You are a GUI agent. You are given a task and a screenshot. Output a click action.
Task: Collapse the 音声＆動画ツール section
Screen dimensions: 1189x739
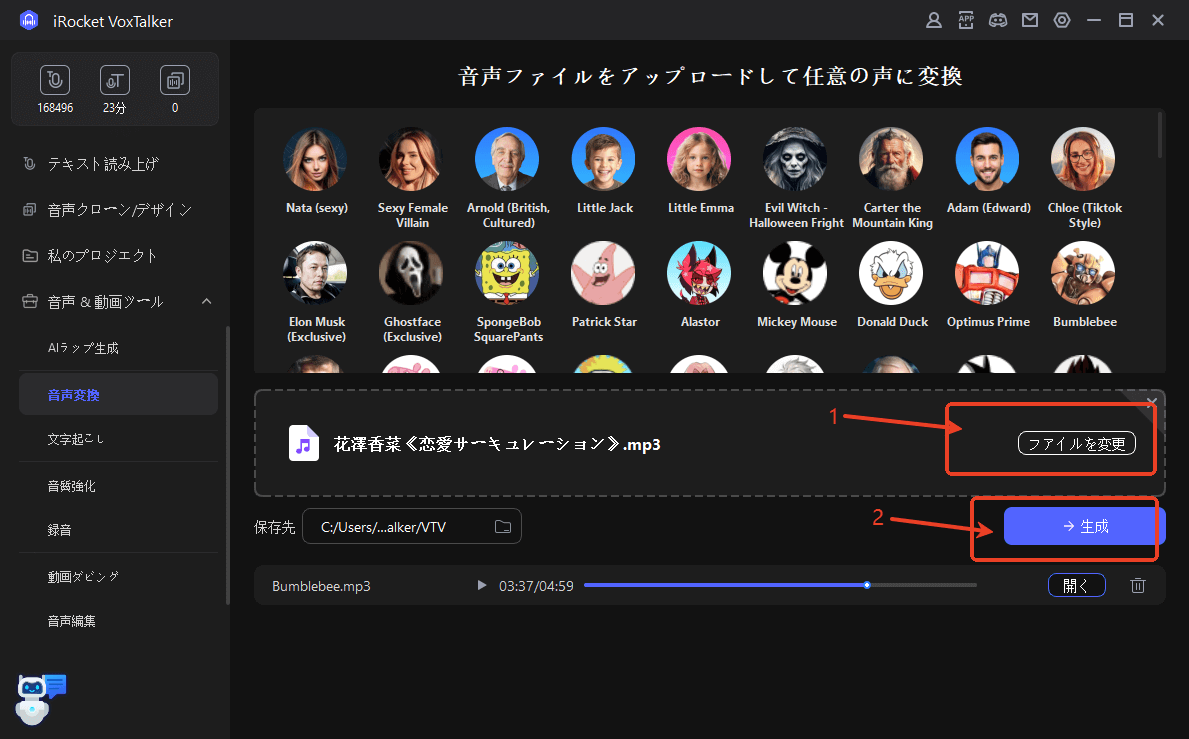[x=206, y=302]
